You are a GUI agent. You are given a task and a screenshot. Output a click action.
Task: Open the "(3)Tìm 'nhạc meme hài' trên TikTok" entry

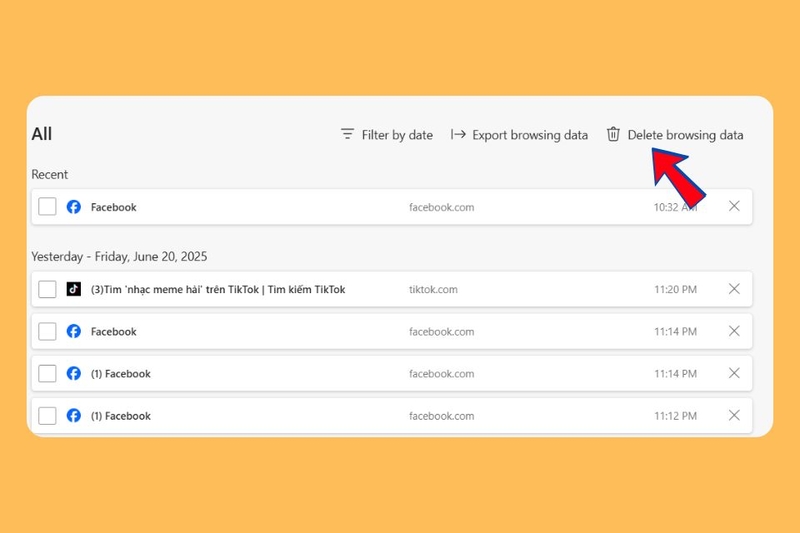point(218,289)
